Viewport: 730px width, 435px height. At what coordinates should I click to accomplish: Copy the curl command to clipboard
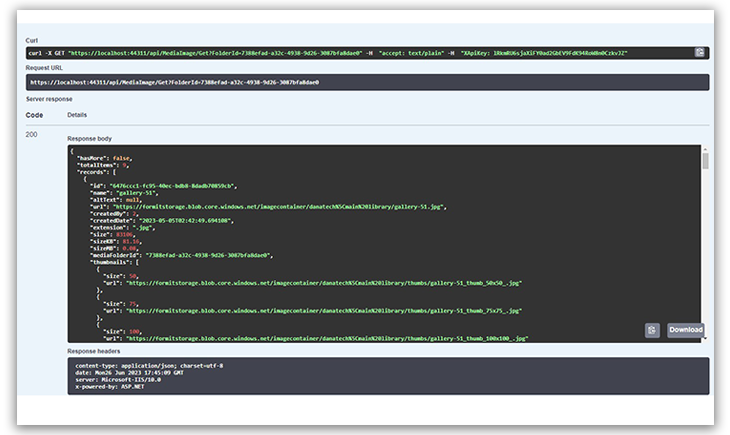coord(701,52)
